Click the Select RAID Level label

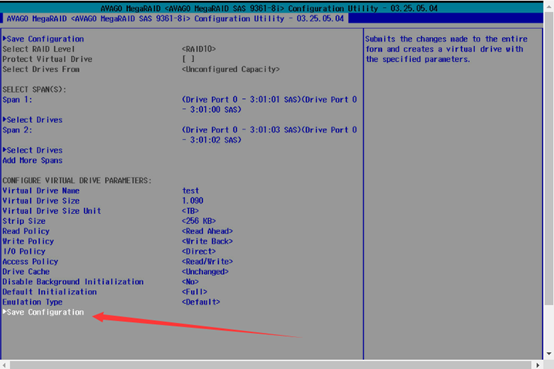[x=39, y=49]
